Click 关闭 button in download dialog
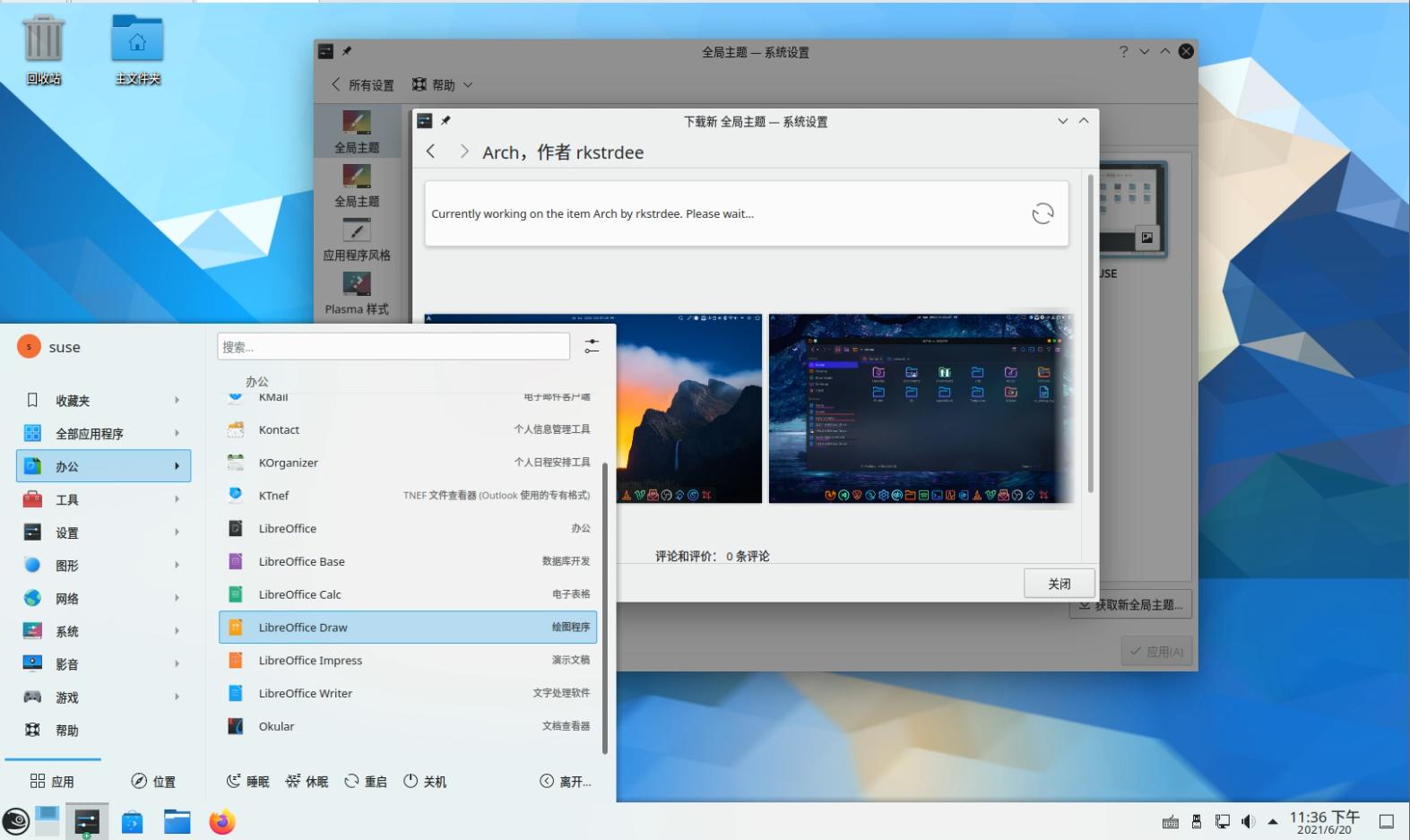This screenshot has width=1410, height=840. 1060,584
